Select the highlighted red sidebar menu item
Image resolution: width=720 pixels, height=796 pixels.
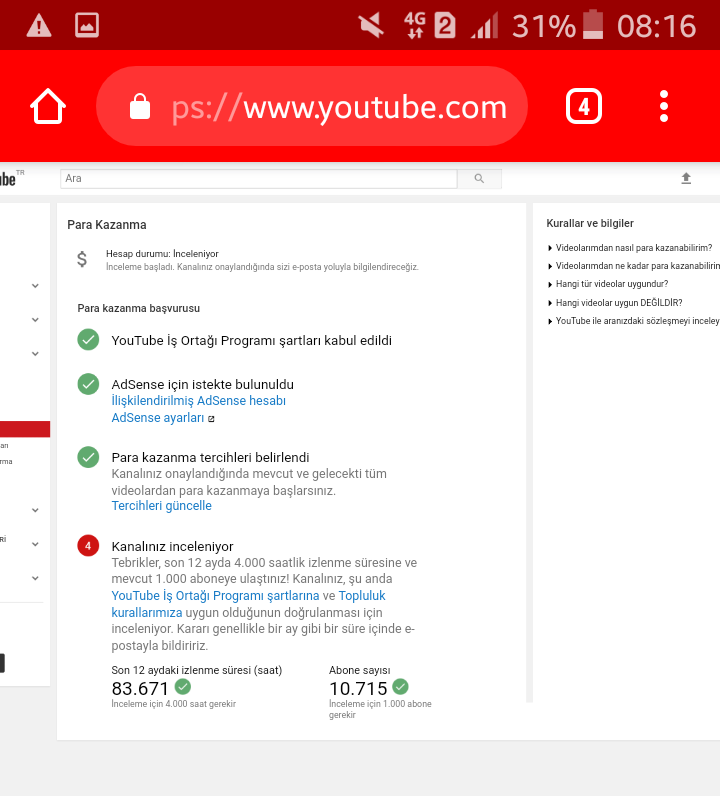click(x=25, y=429)
